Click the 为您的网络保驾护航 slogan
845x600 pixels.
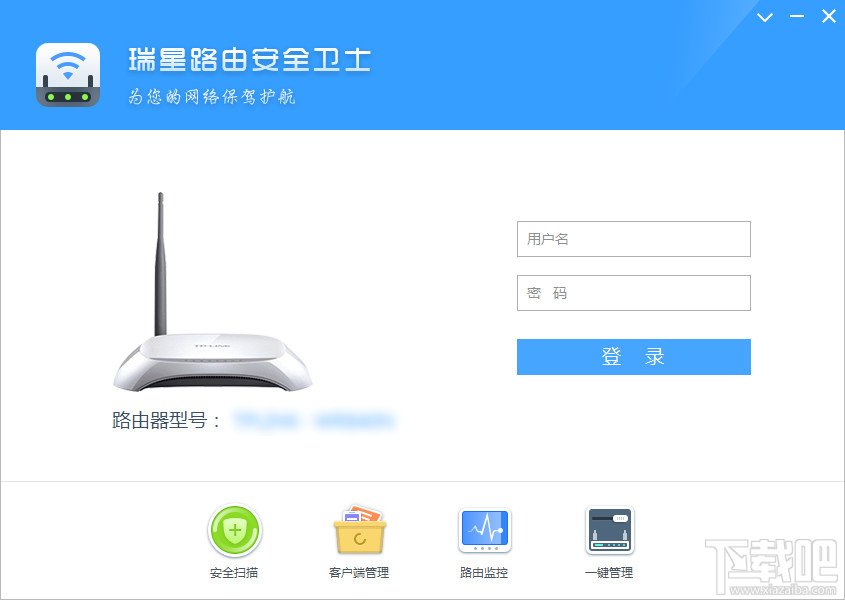click(212, 97)
